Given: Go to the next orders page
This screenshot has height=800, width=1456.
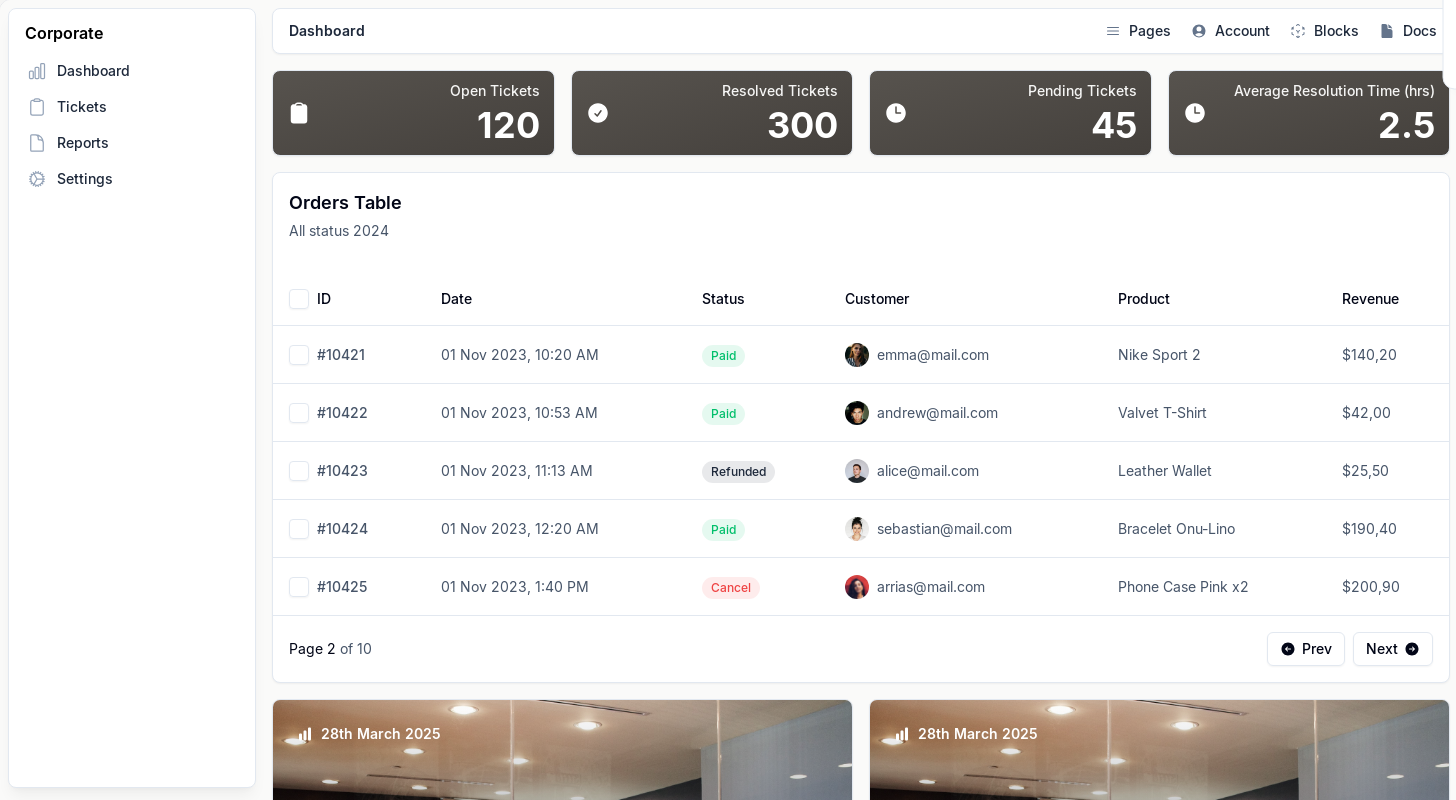Looking at the screenshot, I should click(x=1392, y=649).
